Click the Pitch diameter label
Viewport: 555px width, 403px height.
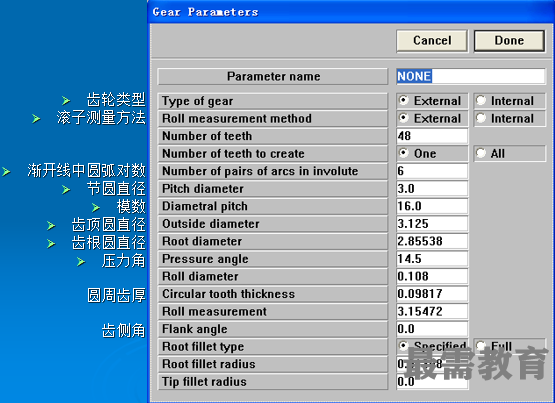(x=273, y=189)
